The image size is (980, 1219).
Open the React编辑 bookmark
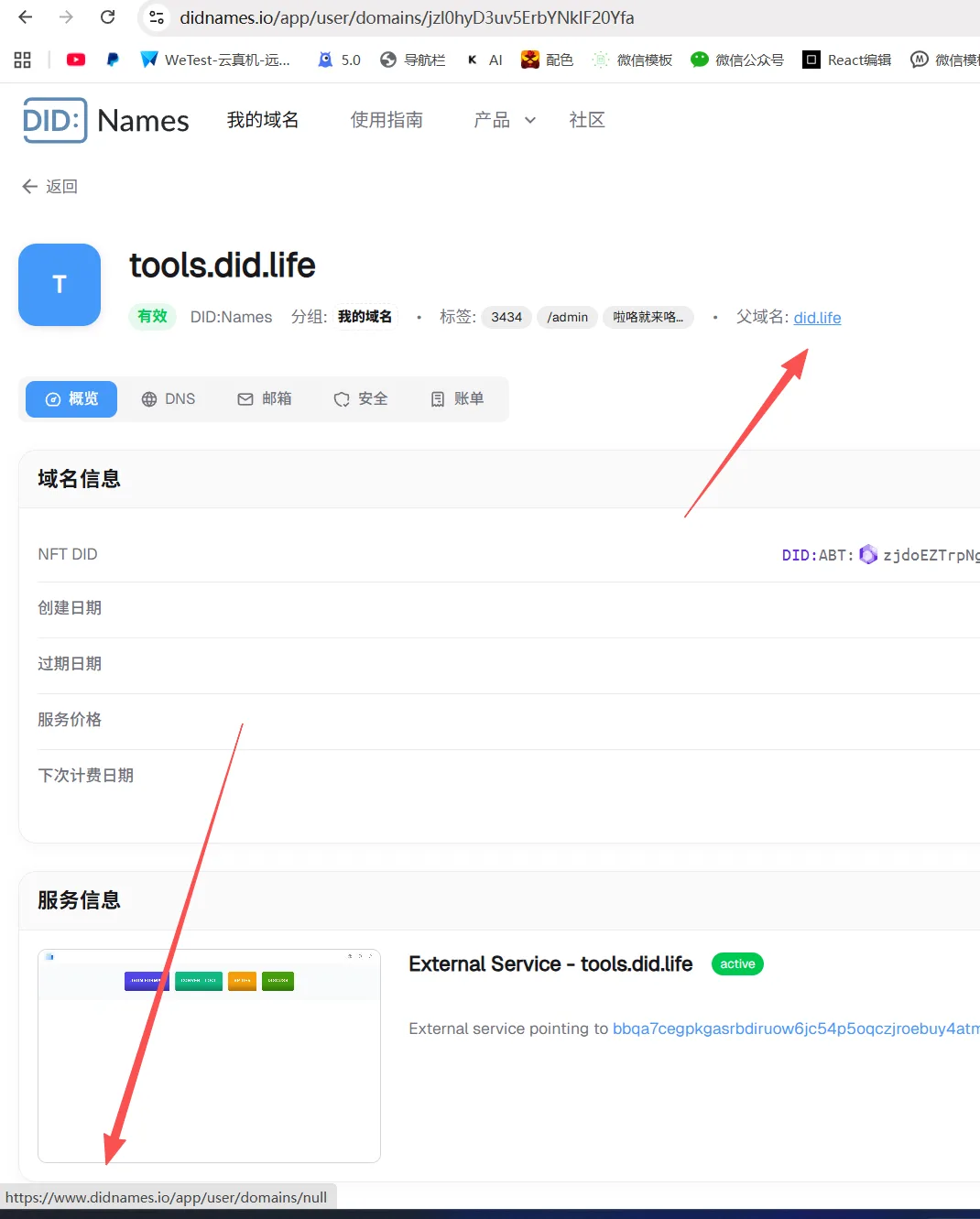847,60
